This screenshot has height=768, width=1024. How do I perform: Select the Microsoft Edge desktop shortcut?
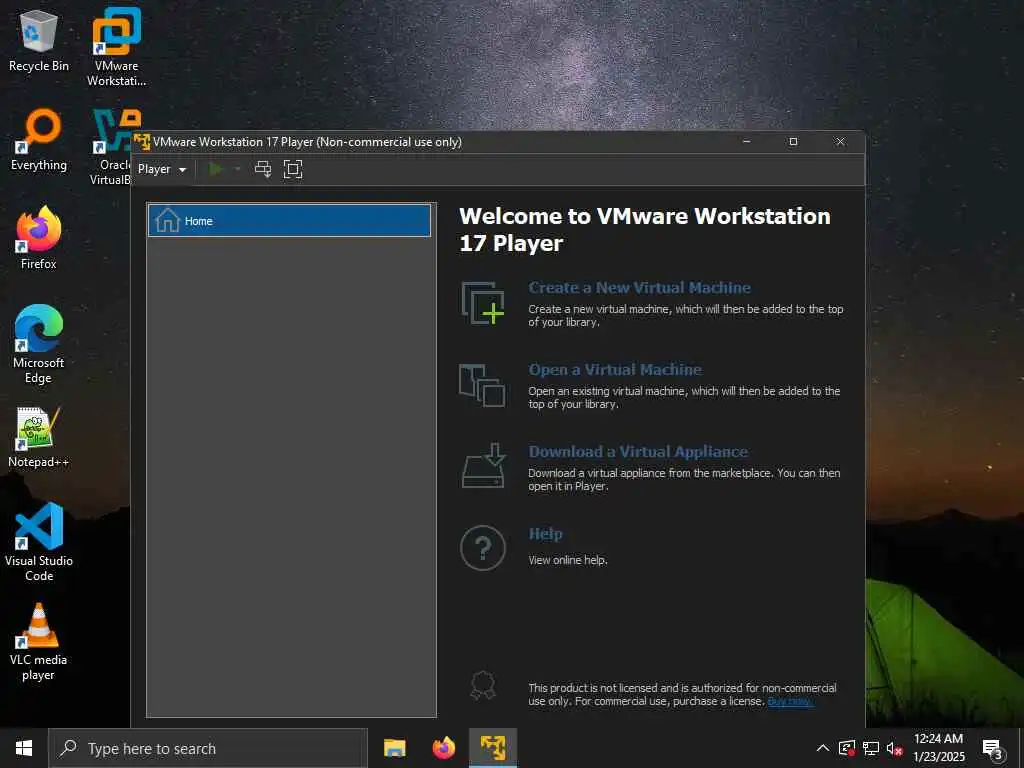[39, 344]
